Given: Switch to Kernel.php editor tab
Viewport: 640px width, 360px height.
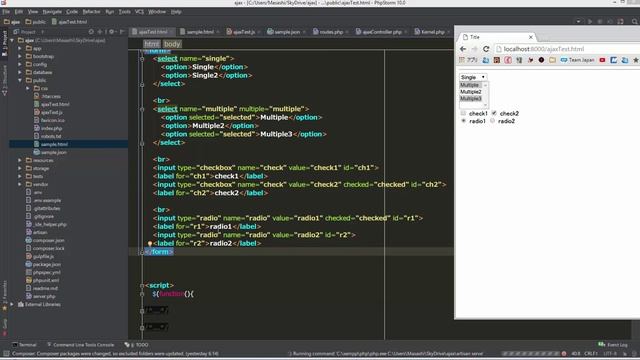Looking at the screenshot, I should pos(432,32).
